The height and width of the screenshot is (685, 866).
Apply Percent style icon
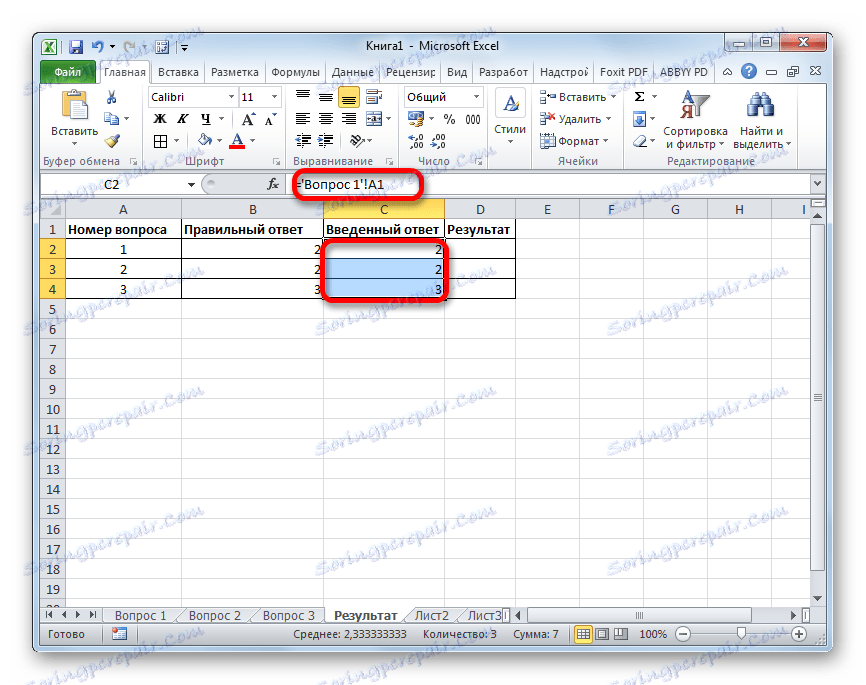(x=450, y=119)
